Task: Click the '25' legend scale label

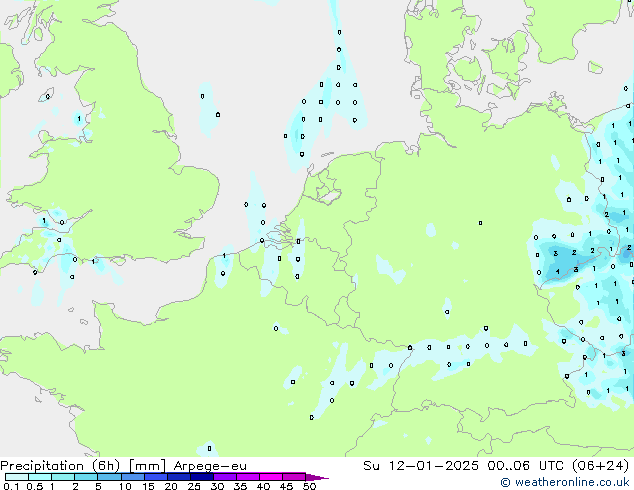Action: [194, 486]
